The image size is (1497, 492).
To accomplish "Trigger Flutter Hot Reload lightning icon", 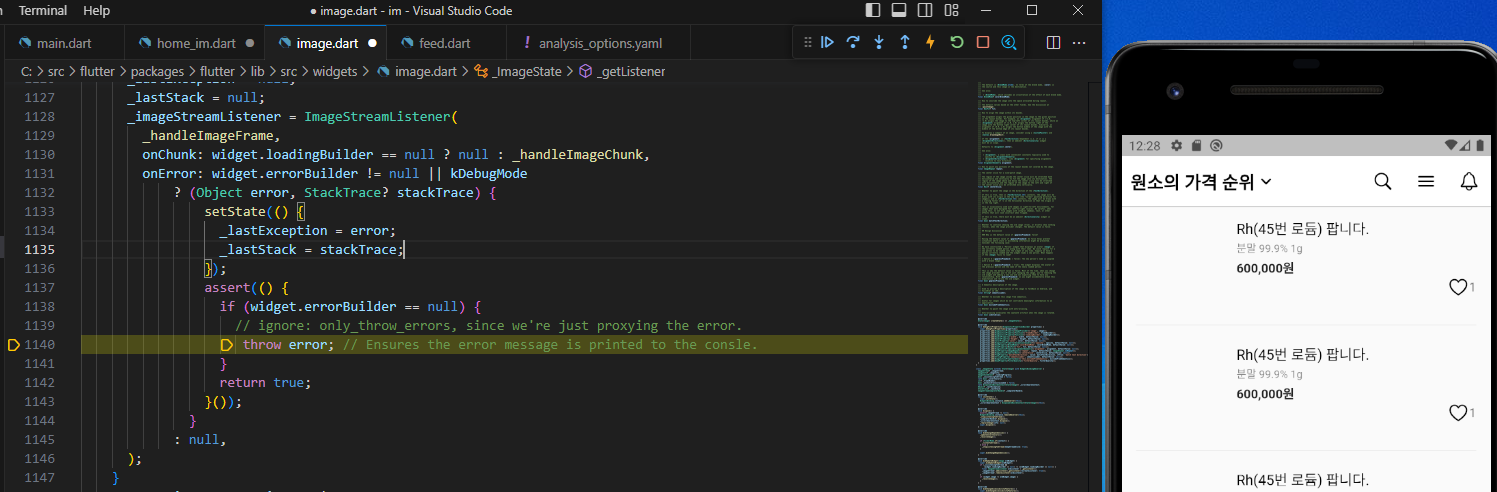I will tap(931, 42).
